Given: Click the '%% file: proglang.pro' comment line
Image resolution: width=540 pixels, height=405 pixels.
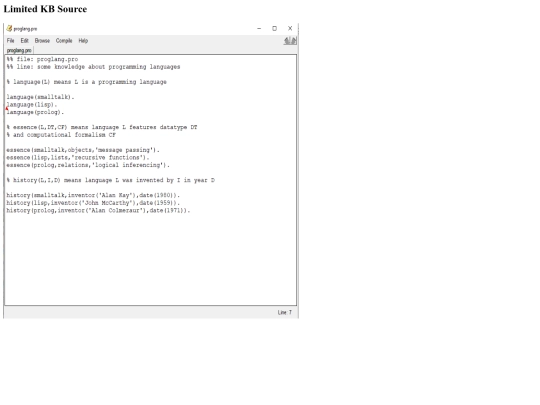Looking at the screenshot, I should pyautogui.click(x=42, y=59).
